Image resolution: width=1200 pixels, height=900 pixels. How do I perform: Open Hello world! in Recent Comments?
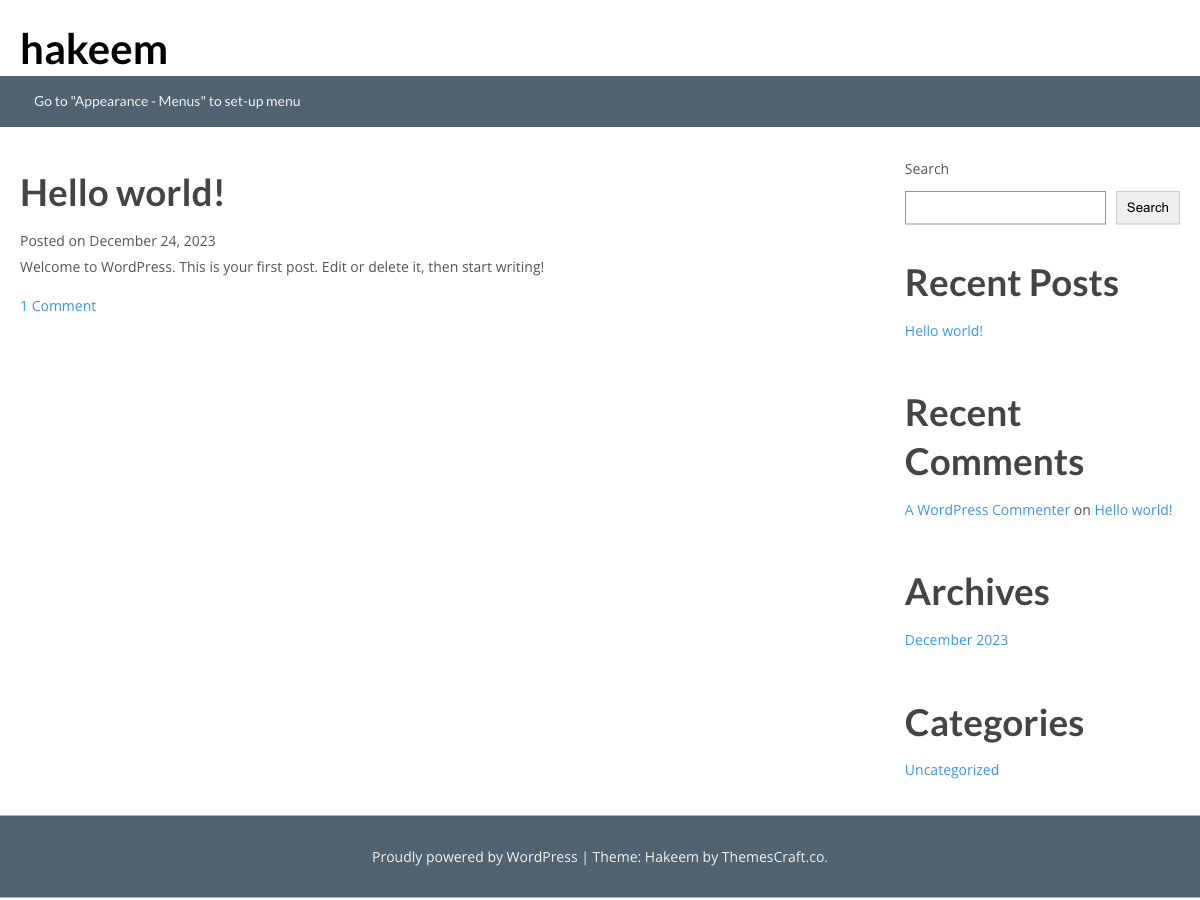coord(1133,509)
